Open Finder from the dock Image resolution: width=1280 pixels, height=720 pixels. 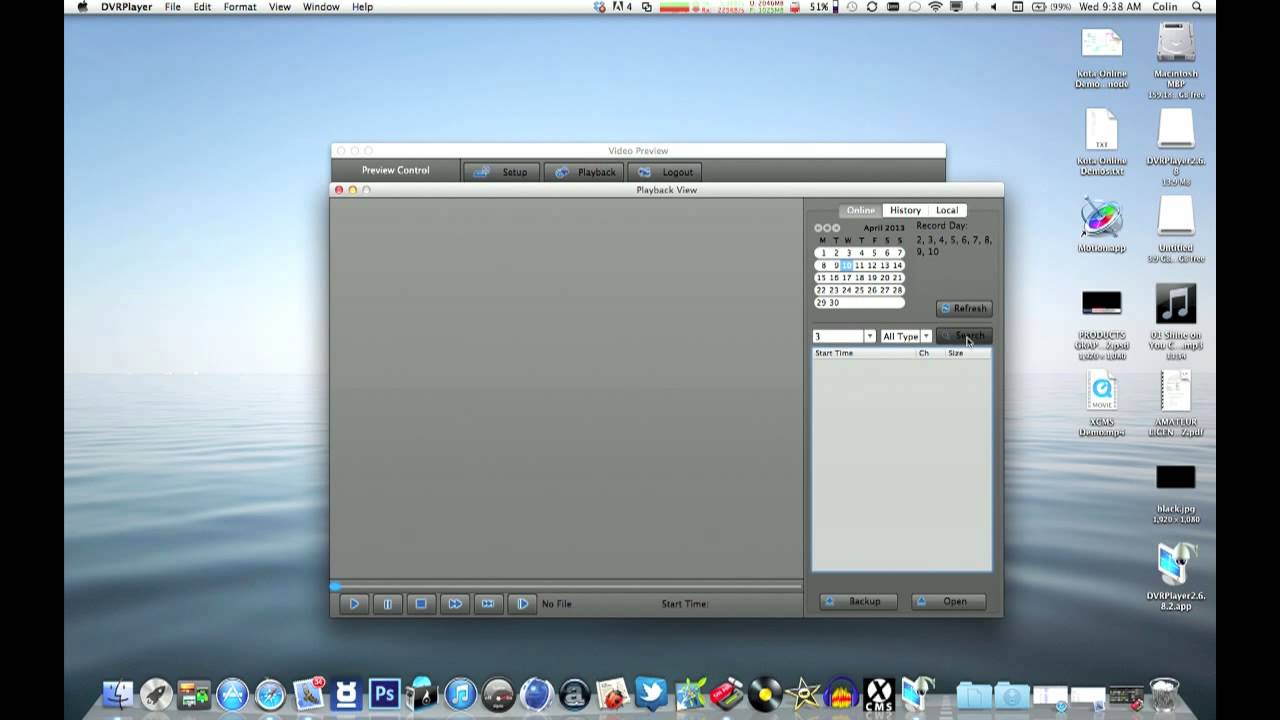point(118,694)
